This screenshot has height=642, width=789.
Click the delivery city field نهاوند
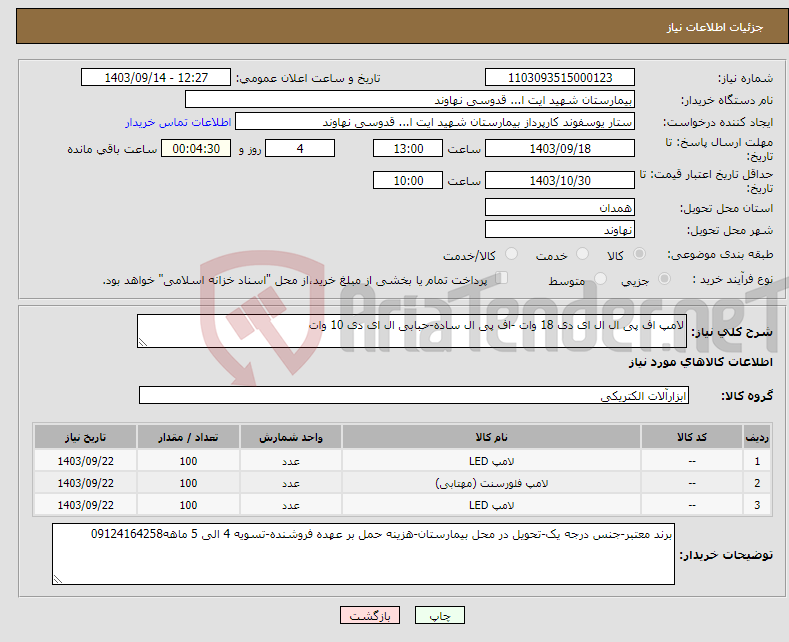560,229
